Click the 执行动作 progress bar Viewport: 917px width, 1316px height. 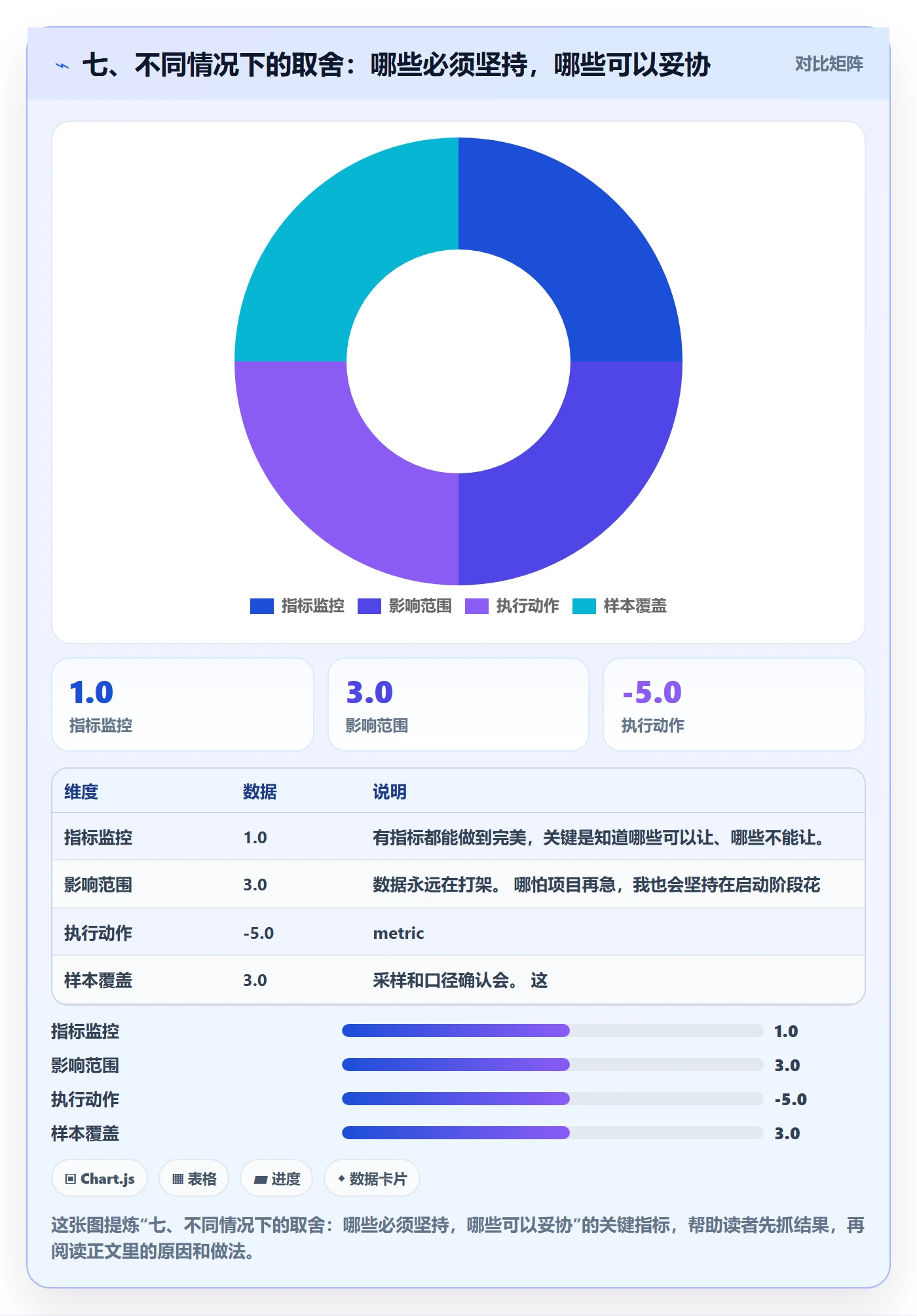click(x=552, y=1099)
